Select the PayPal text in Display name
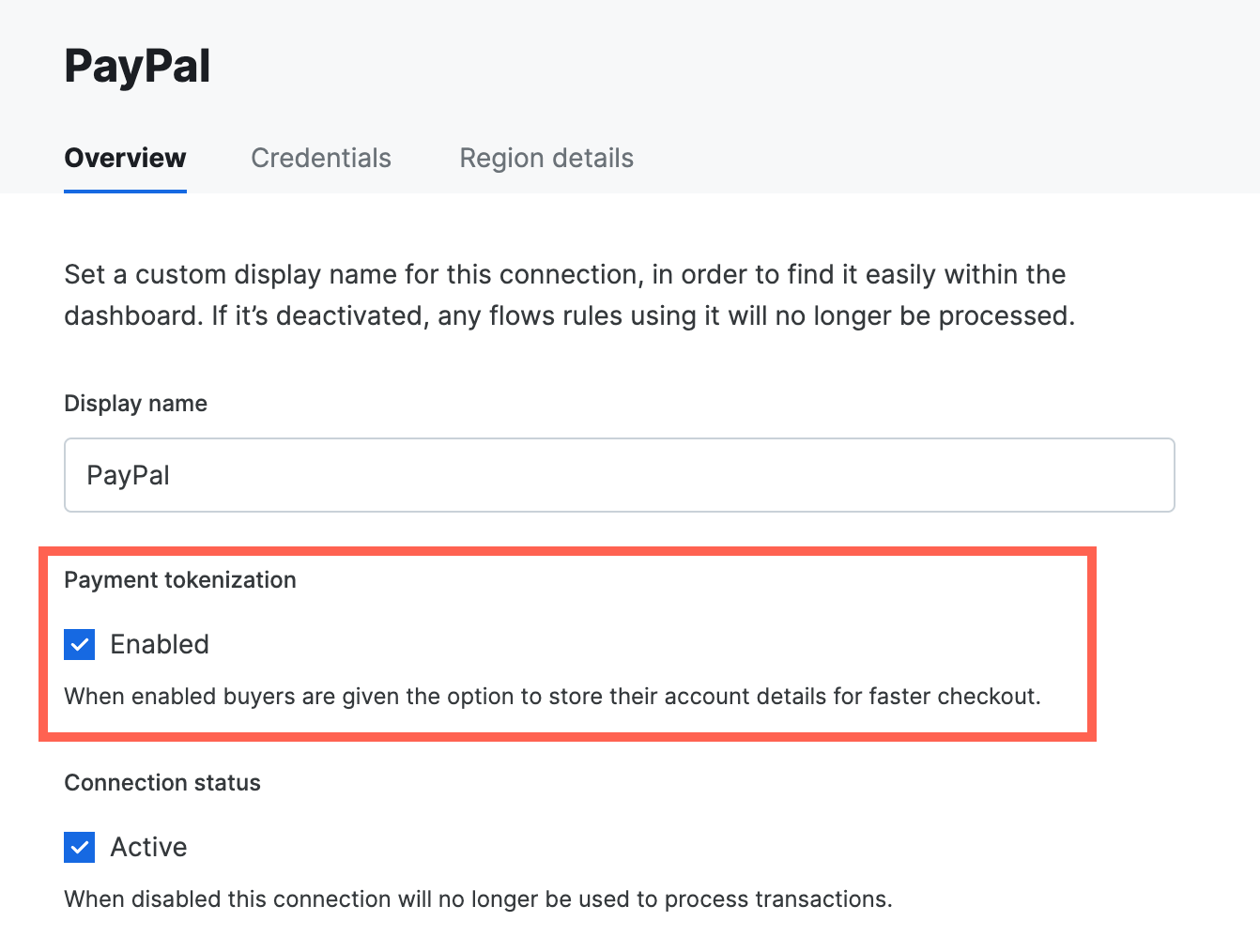The image size is (1260, 952). (x=128, y=475)
